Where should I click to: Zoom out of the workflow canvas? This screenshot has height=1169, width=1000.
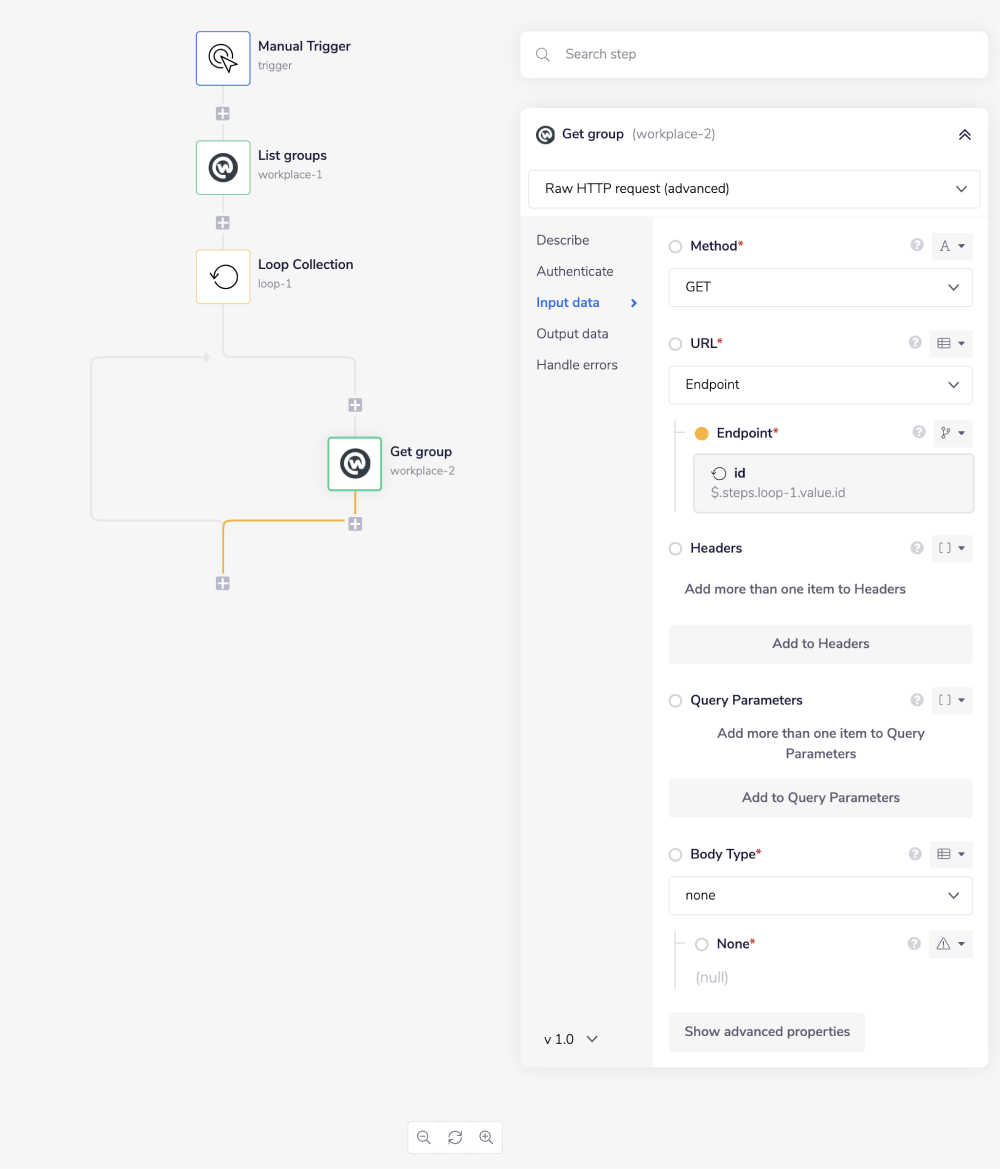(424, 1137)
